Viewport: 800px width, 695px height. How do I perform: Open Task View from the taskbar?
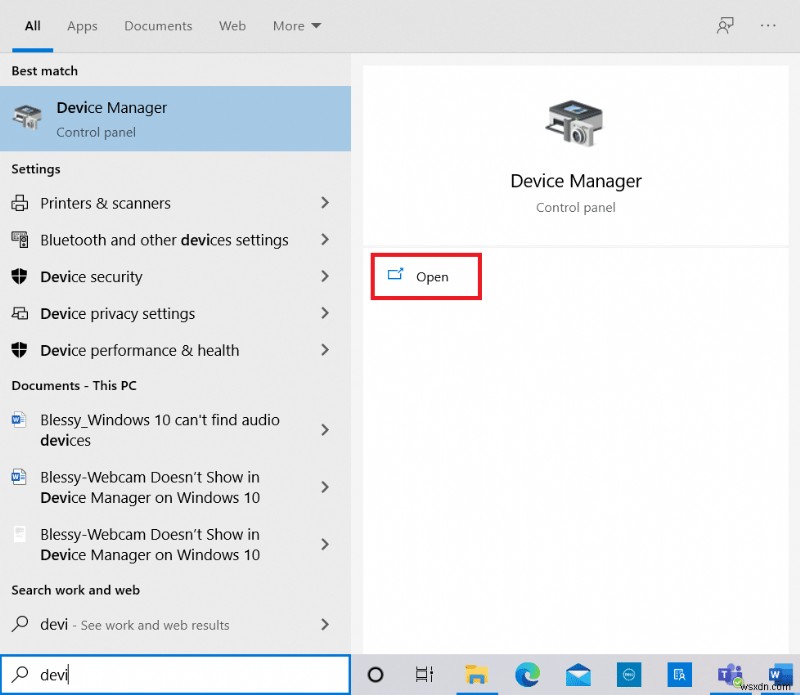point(424,674)
